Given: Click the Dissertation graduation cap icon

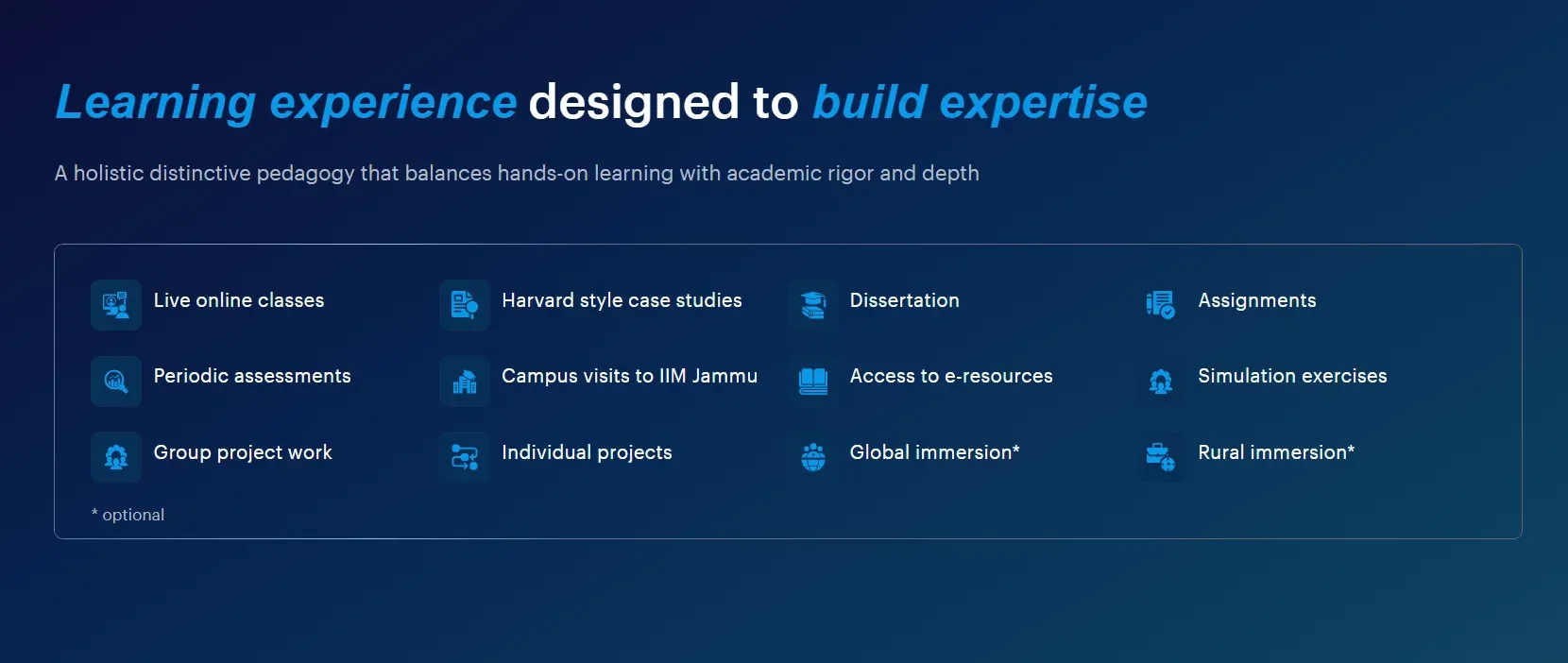Looking at the screenshot, I should [x=813, y=305].
